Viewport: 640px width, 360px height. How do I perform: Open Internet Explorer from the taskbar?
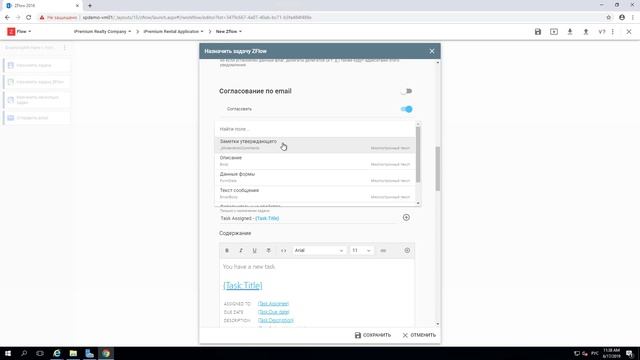[x=57, y=353]
